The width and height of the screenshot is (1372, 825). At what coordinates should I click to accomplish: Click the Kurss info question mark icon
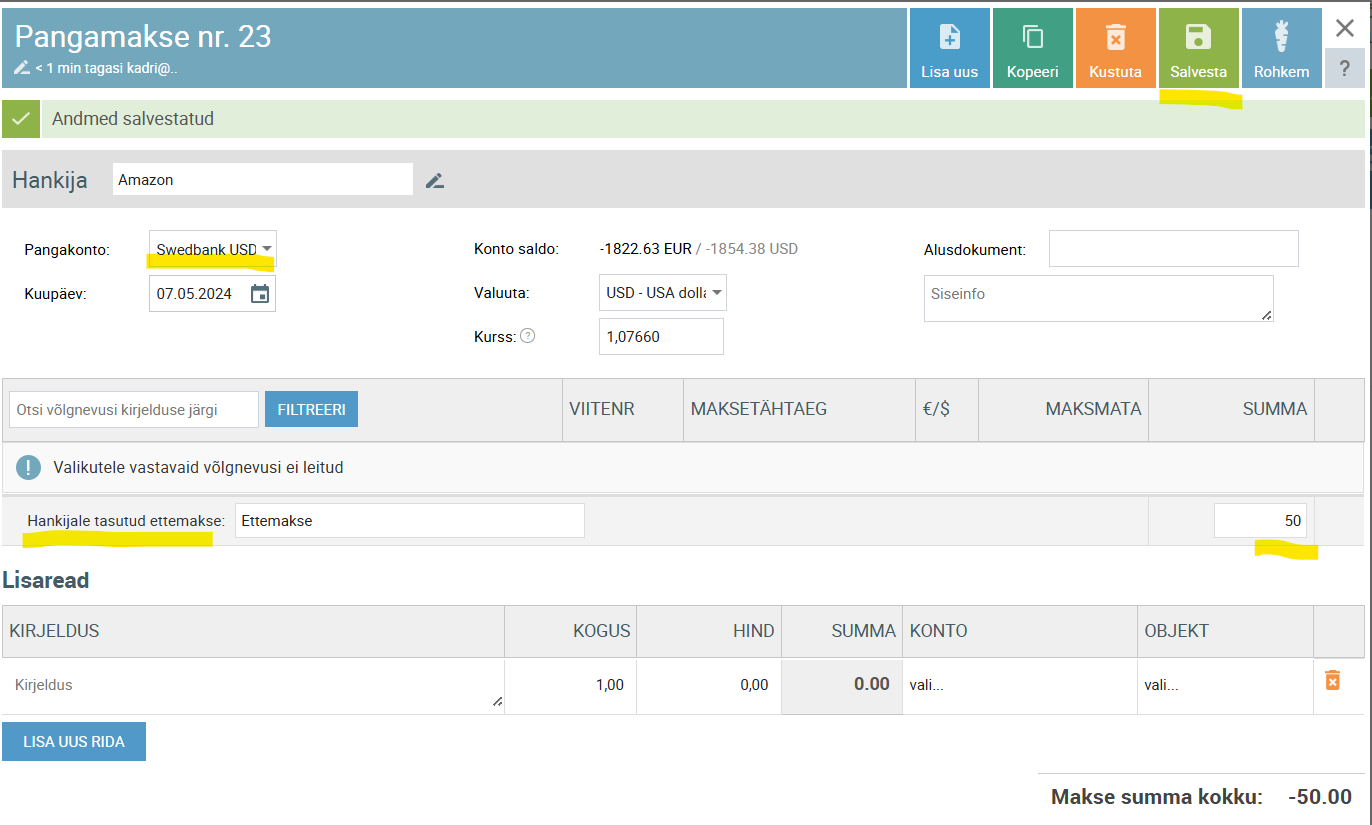pyautogui.click(x=528, y=336)
